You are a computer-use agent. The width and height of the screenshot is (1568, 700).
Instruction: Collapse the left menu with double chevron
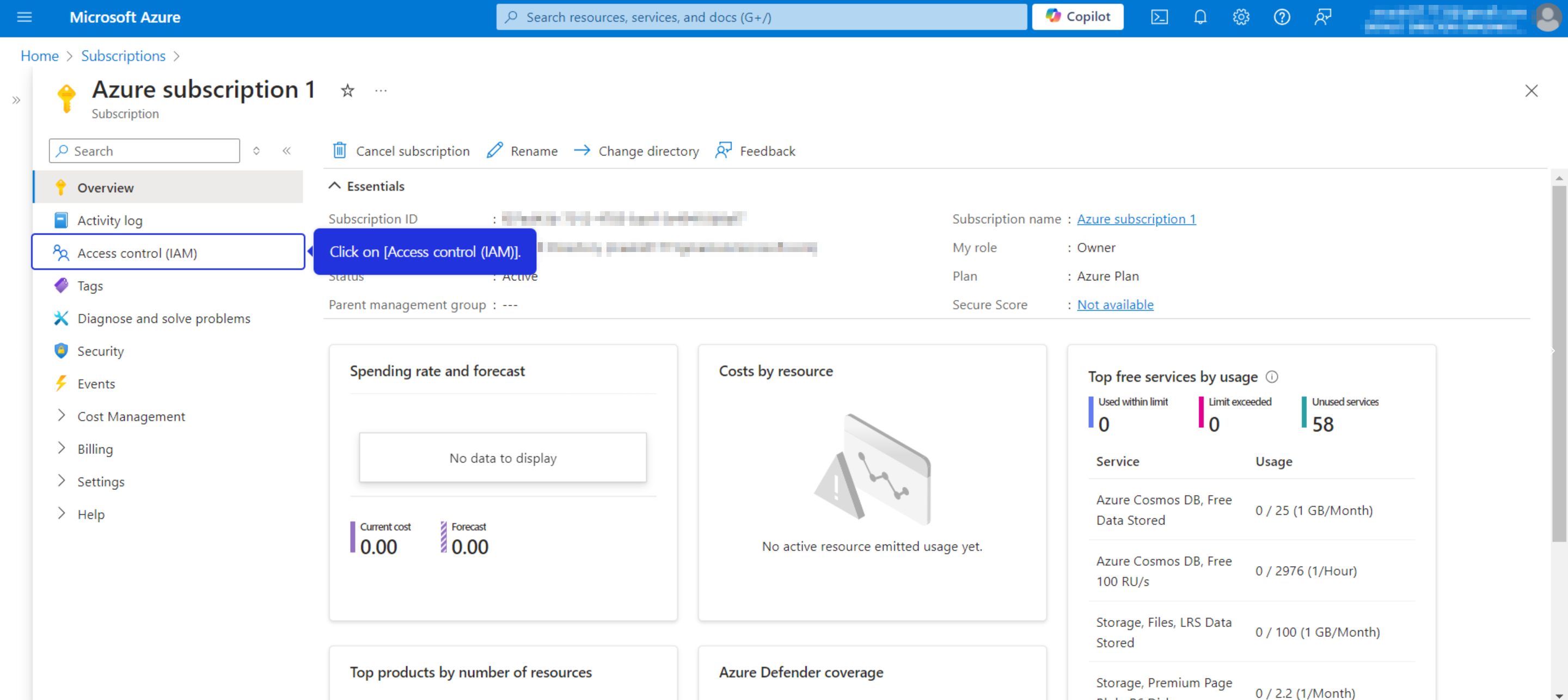(287, 150)
